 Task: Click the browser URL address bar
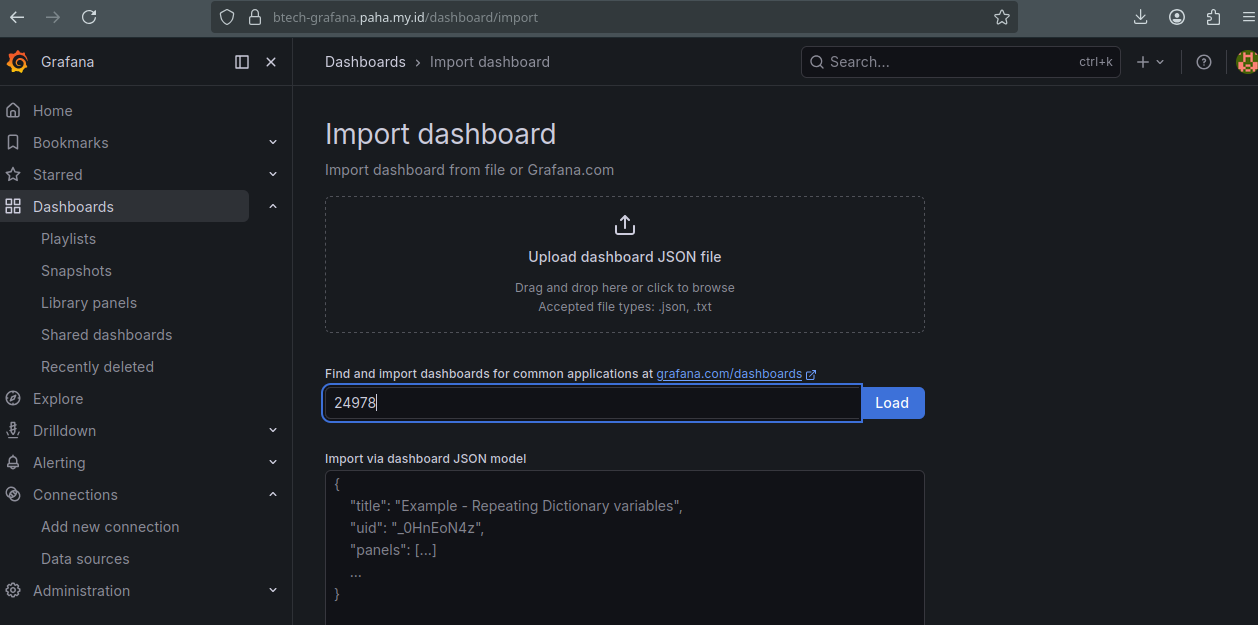tap(614, 17)
